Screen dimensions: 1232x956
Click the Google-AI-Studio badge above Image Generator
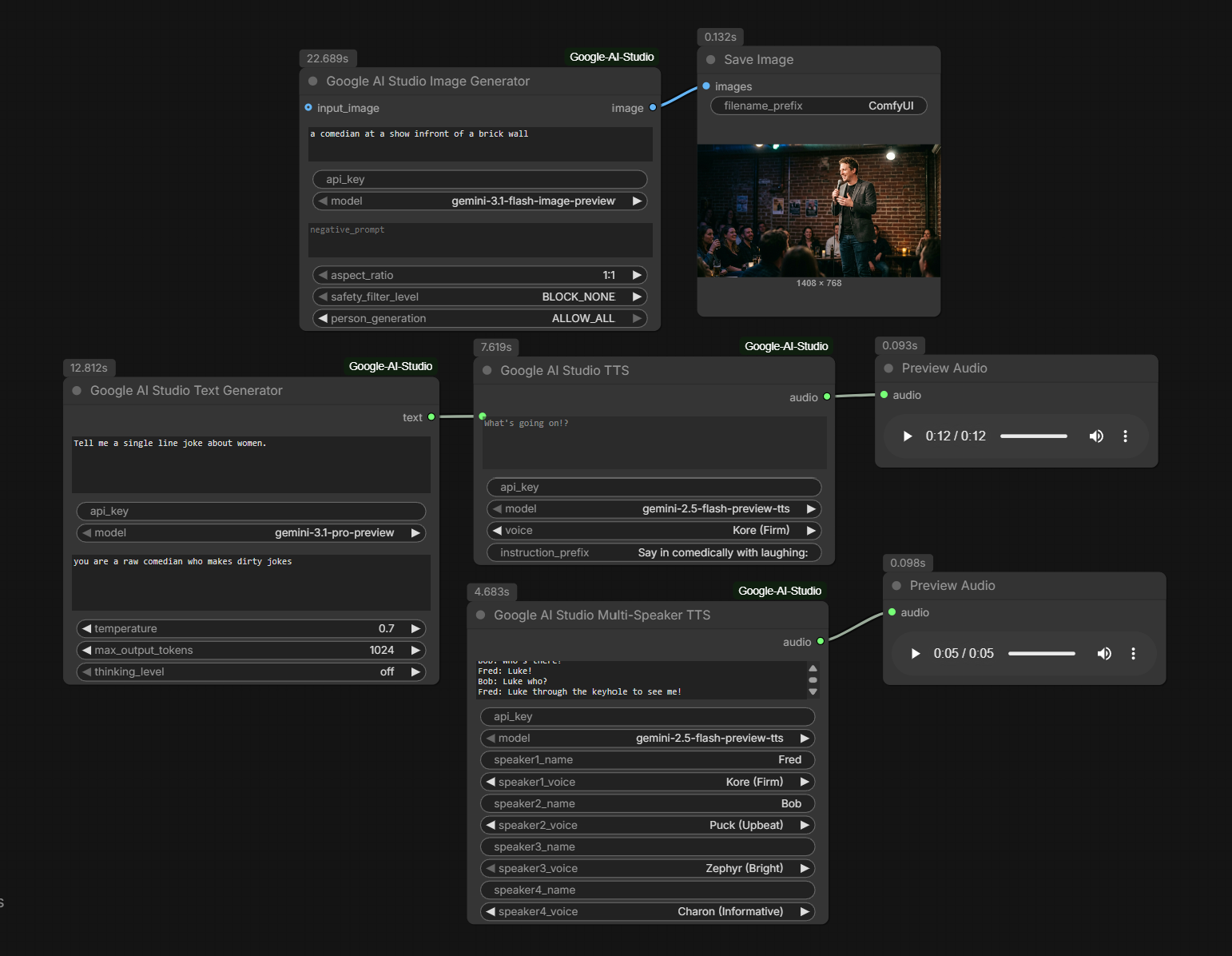point(612,57)
